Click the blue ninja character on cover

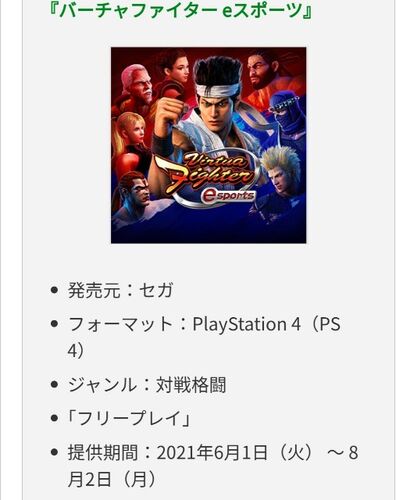287,117
